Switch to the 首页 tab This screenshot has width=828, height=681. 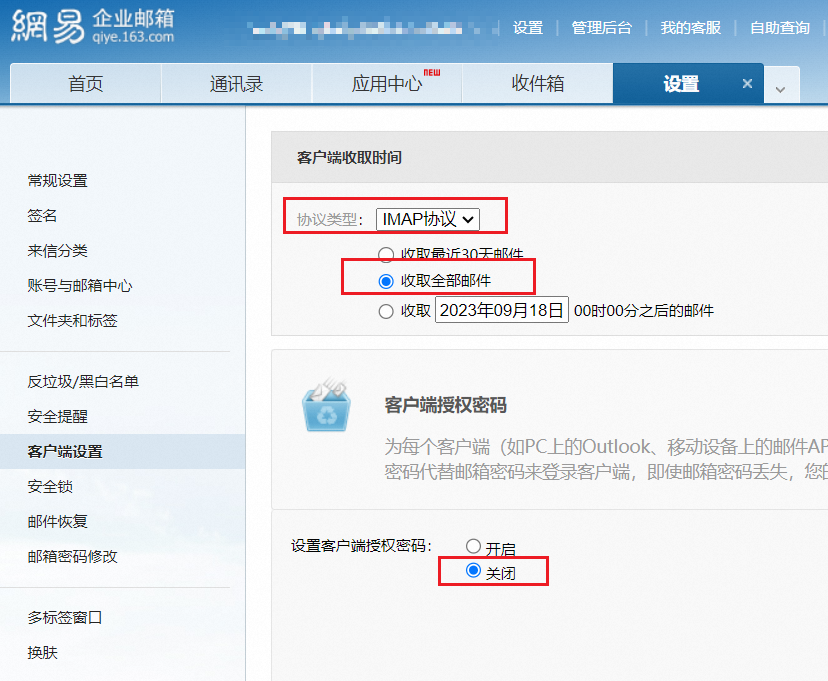[85, 84]
